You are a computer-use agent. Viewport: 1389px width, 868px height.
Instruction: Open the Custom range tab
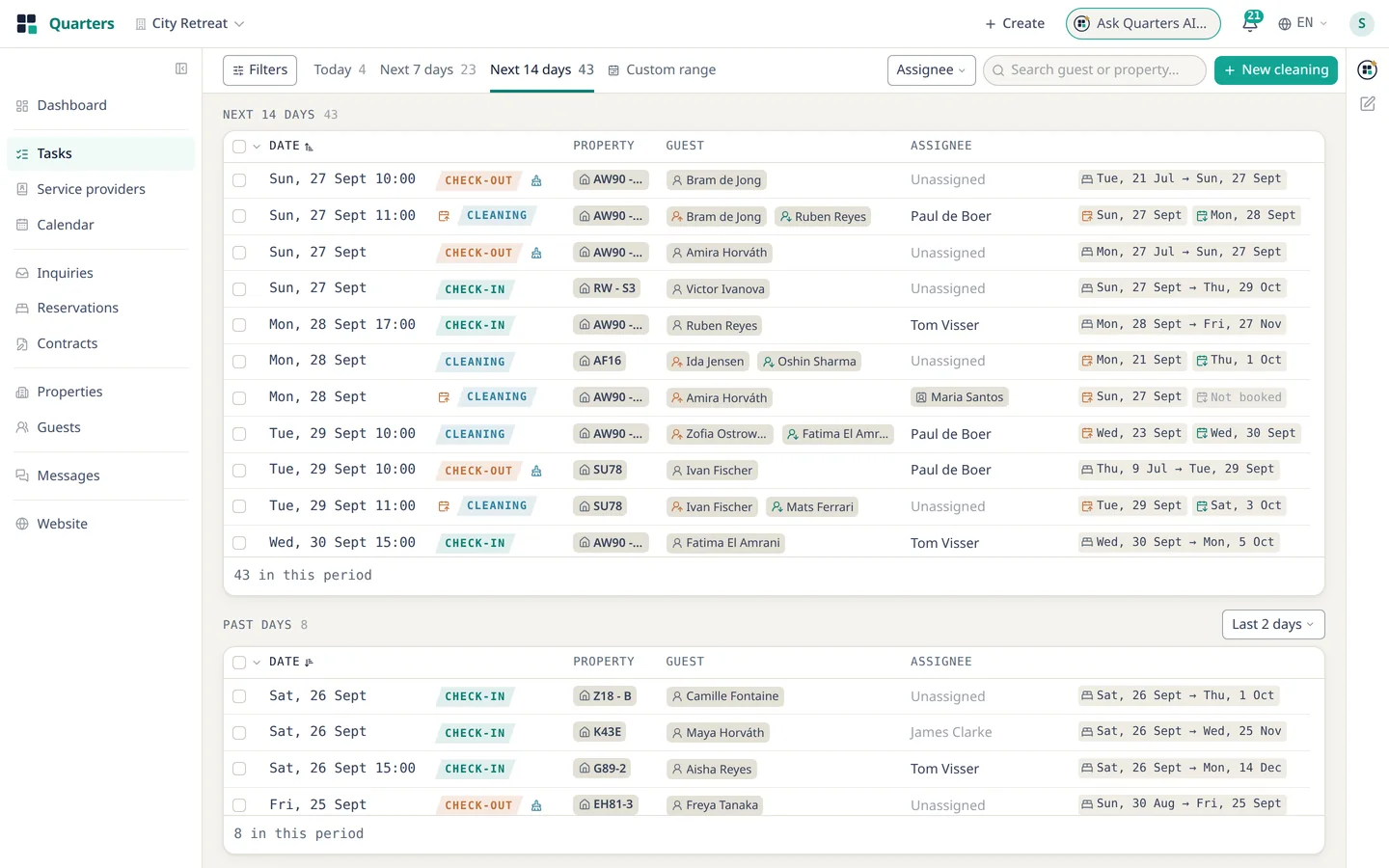(x=662, y=69)
